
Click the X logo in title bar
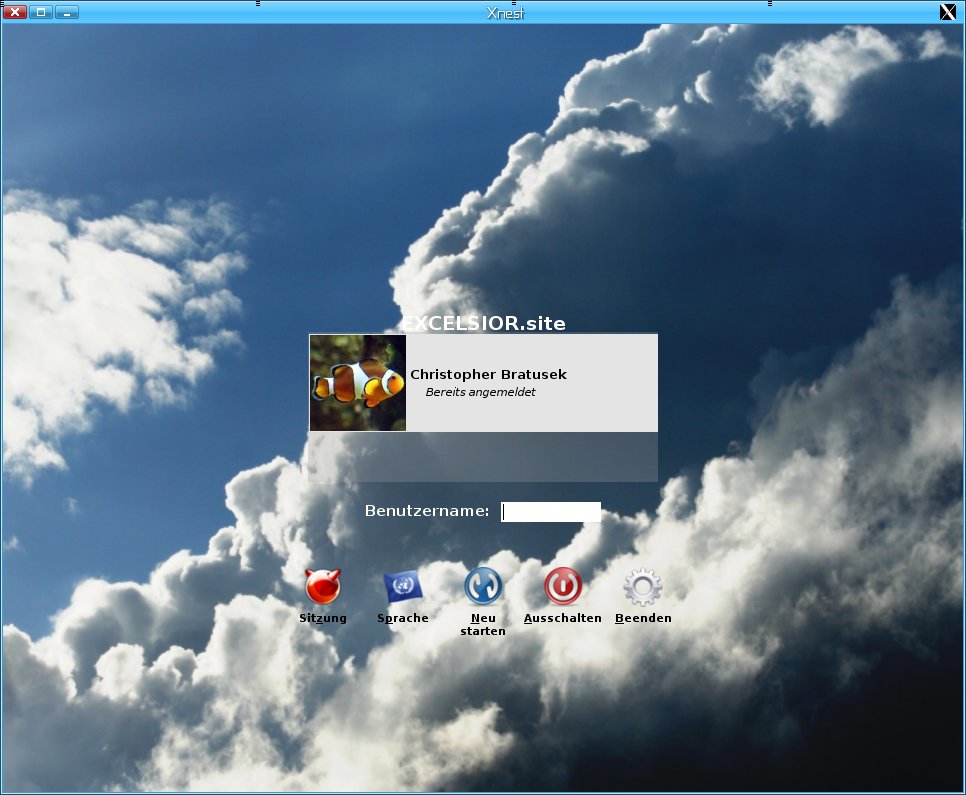[x=948, y=12]
